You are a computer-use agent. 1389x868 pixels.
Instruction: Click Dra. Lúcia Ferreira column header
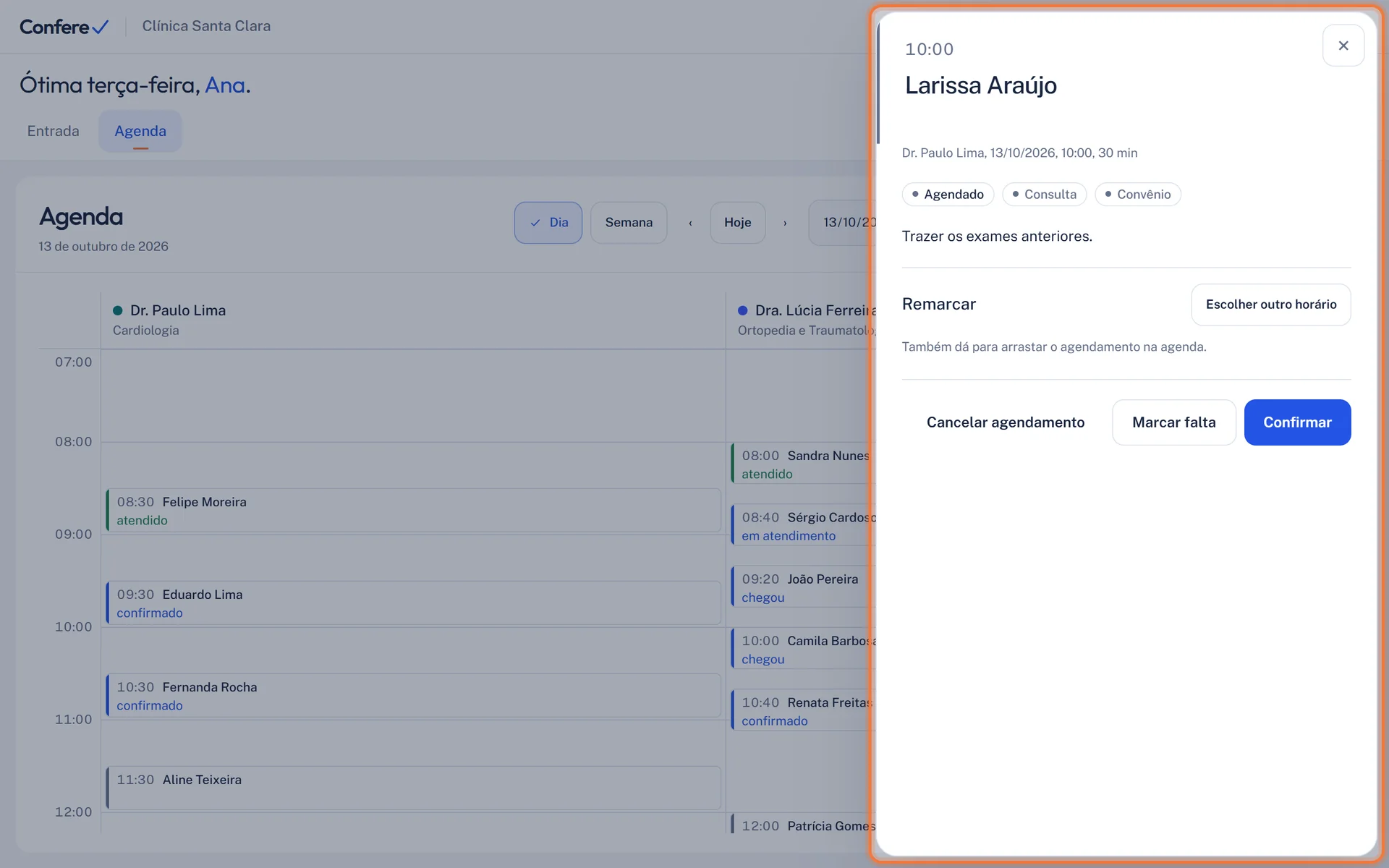click(x=802, y=320)
